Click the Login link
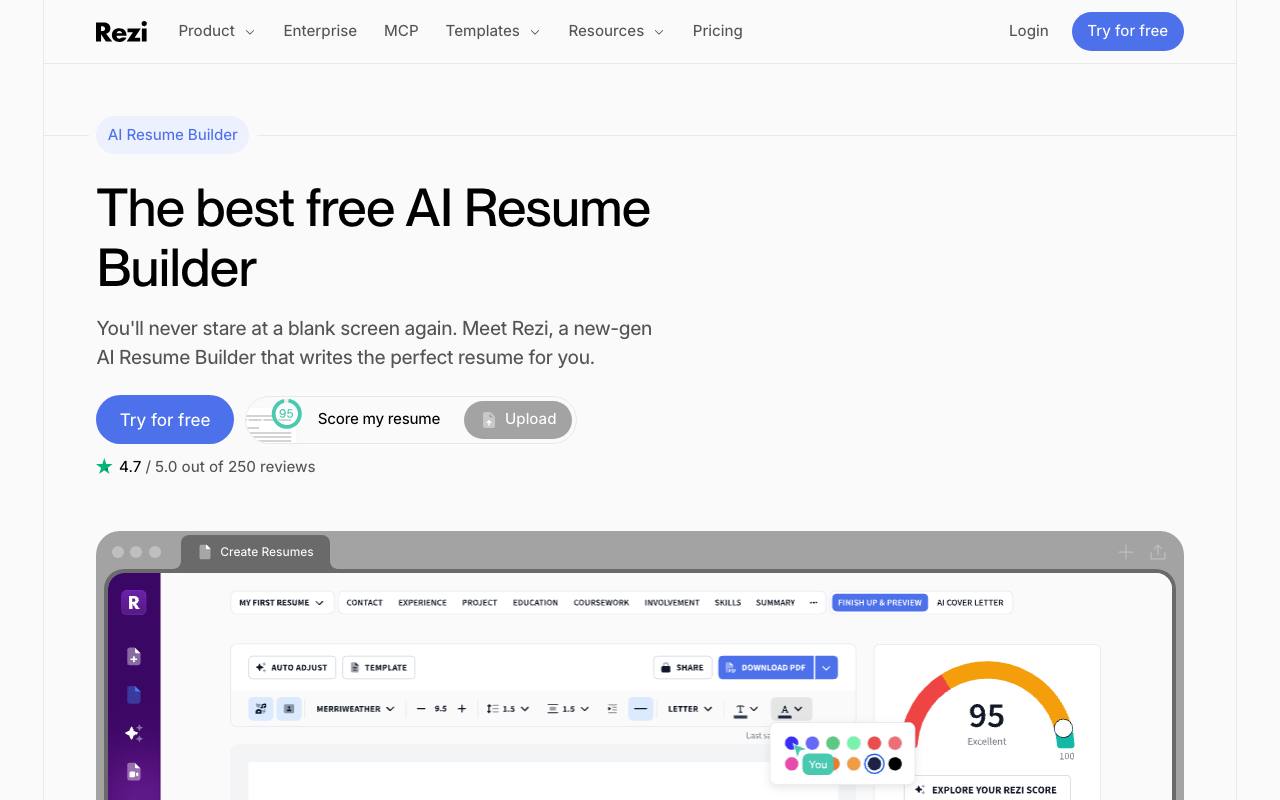The height and width of the screenshot is (800, 1280). 1028,31
